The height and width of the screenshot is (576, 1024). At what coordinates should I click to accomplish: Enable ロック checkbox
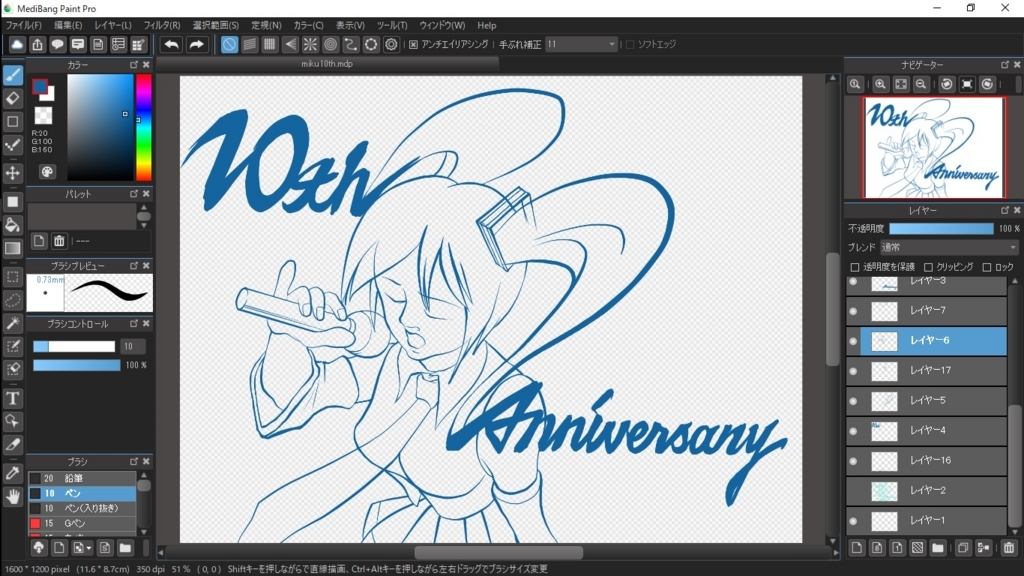(x=987, y=267)
